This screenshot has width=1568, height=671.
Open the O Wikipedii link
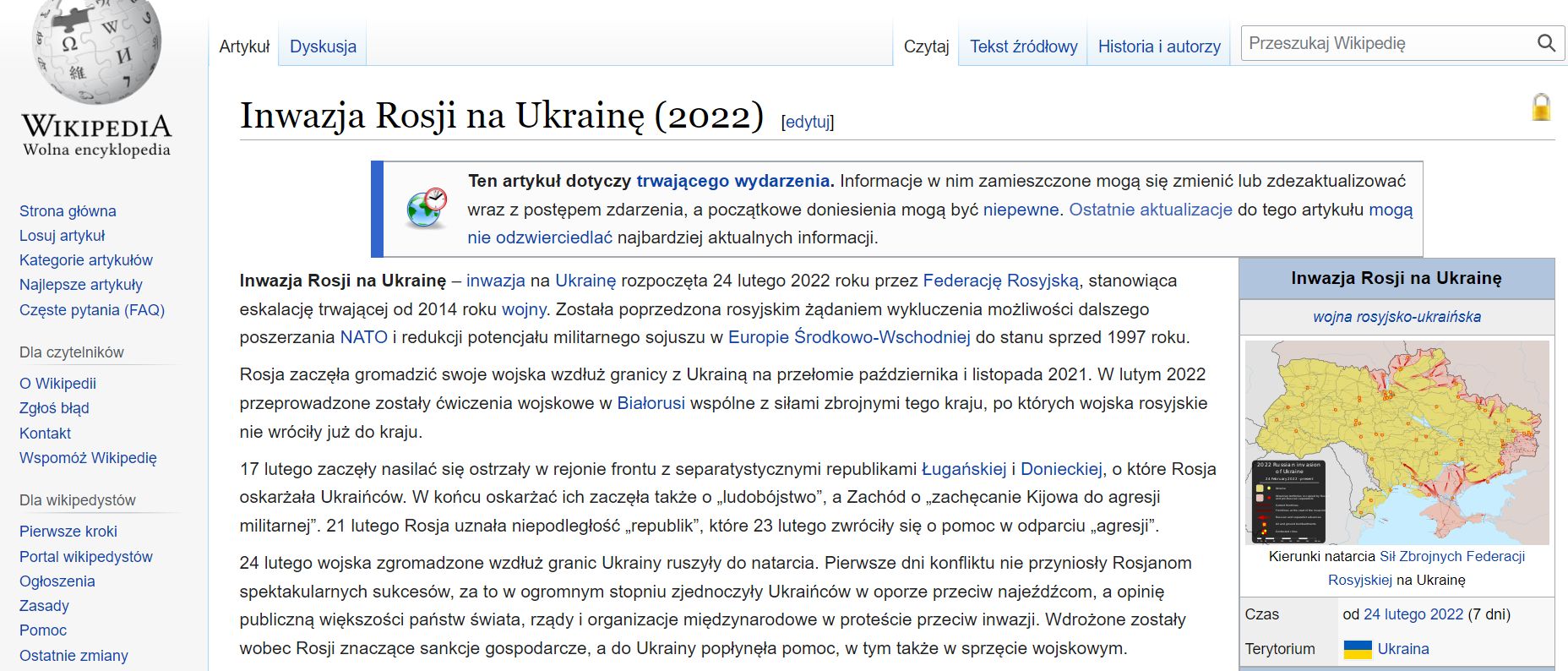tap(57, 384)
